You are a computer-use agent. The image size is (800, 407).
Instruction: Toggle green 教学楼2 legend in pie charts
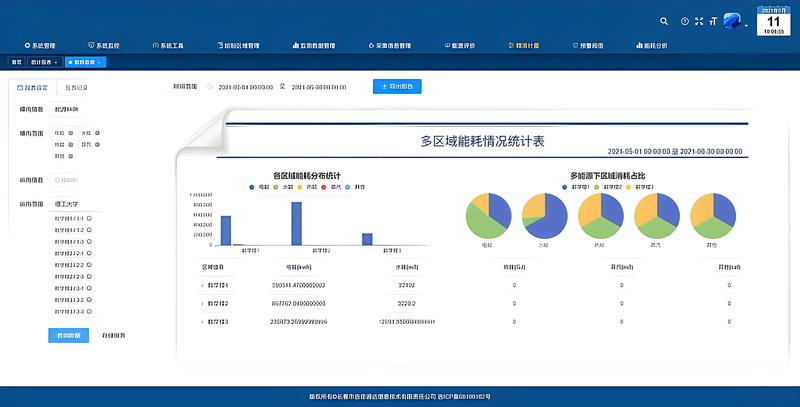click(x=607, y=187)
